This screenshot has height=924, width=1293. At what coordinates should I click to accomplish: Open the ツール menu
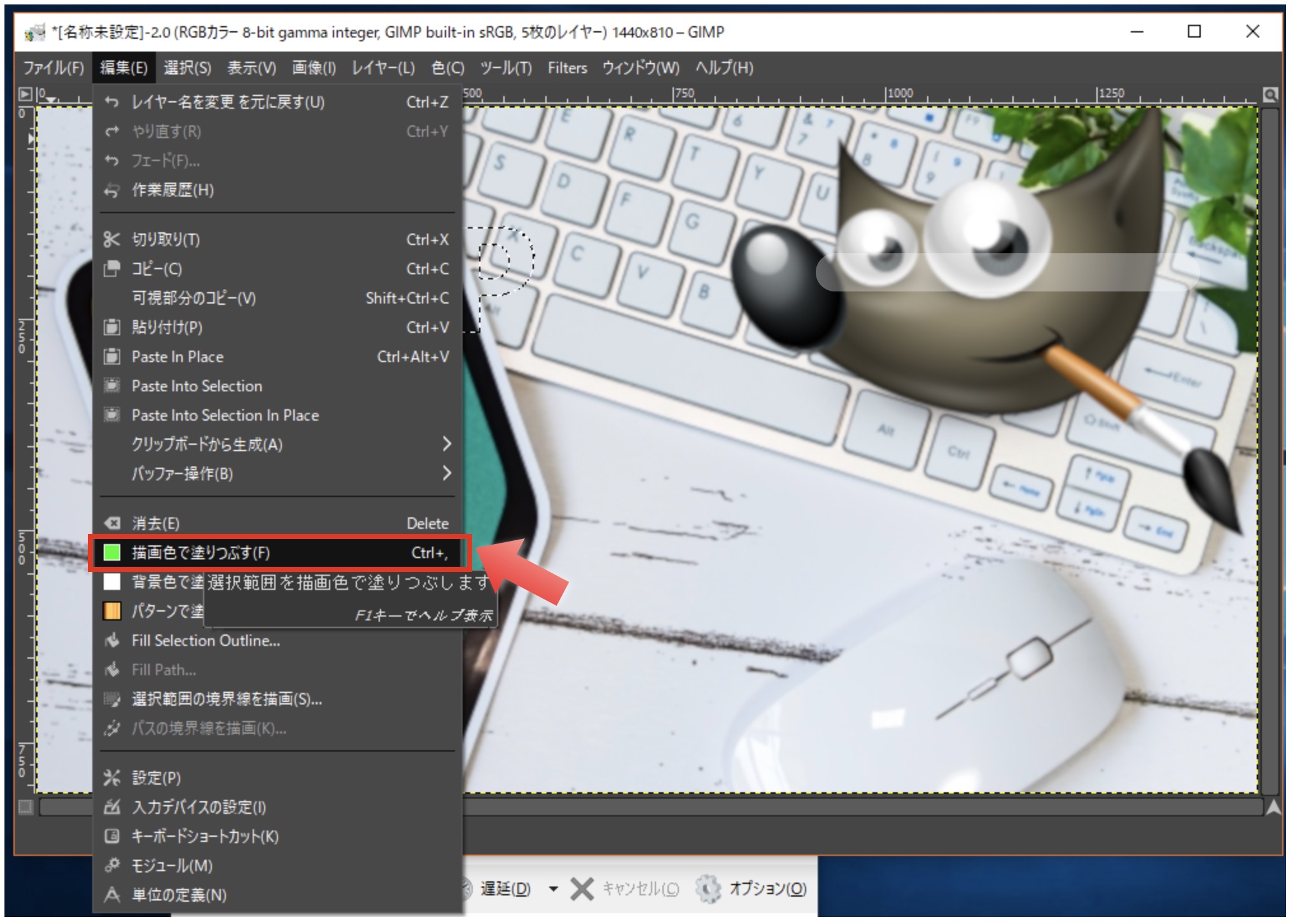(x=506, y=67)
